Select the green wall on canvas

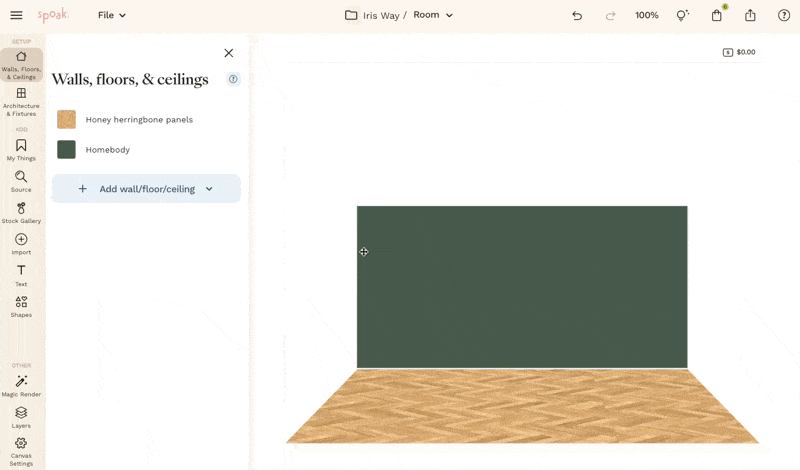[x=522, y=287]
